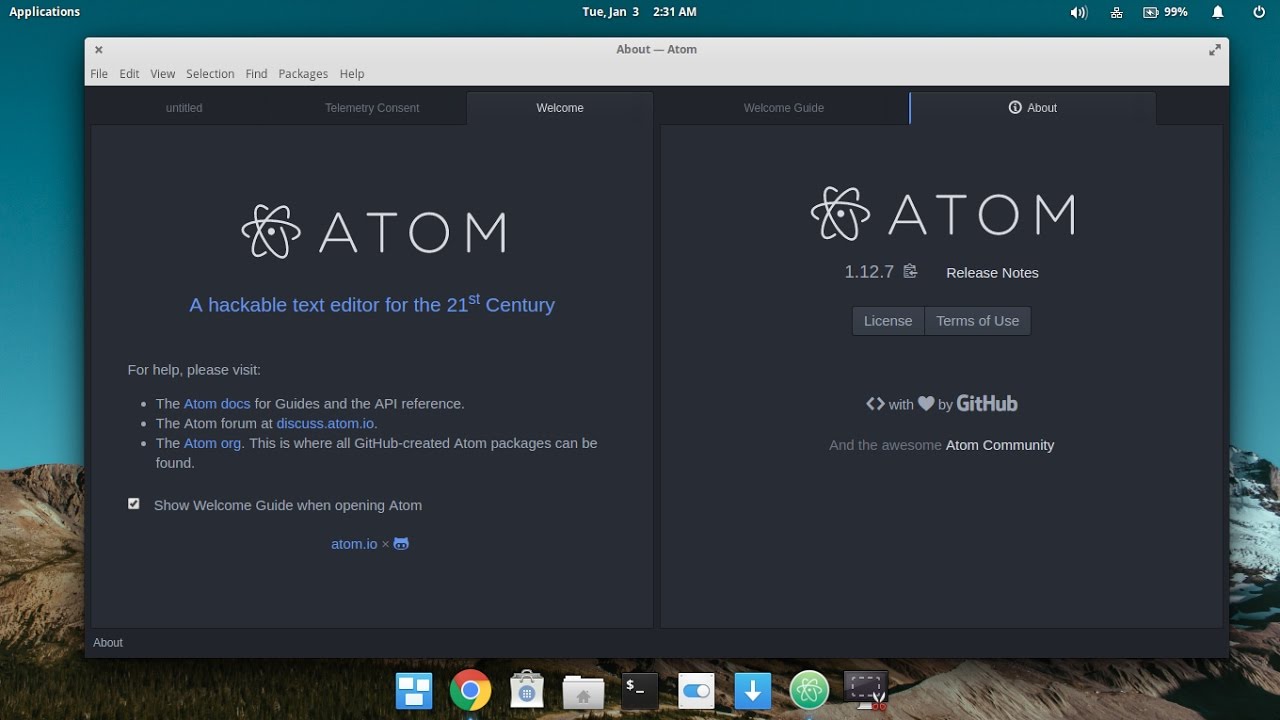Launch Google Chrome from the dock
The image size is (1280, 720).
[470, 690]
